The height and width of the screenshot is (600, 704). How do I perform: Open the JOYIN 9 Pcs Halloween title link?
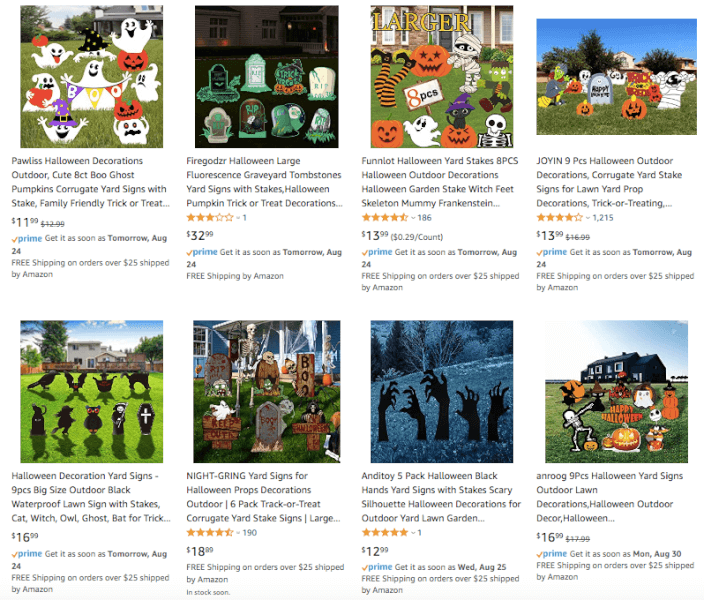pyautogui.click(x=609, y=182)
